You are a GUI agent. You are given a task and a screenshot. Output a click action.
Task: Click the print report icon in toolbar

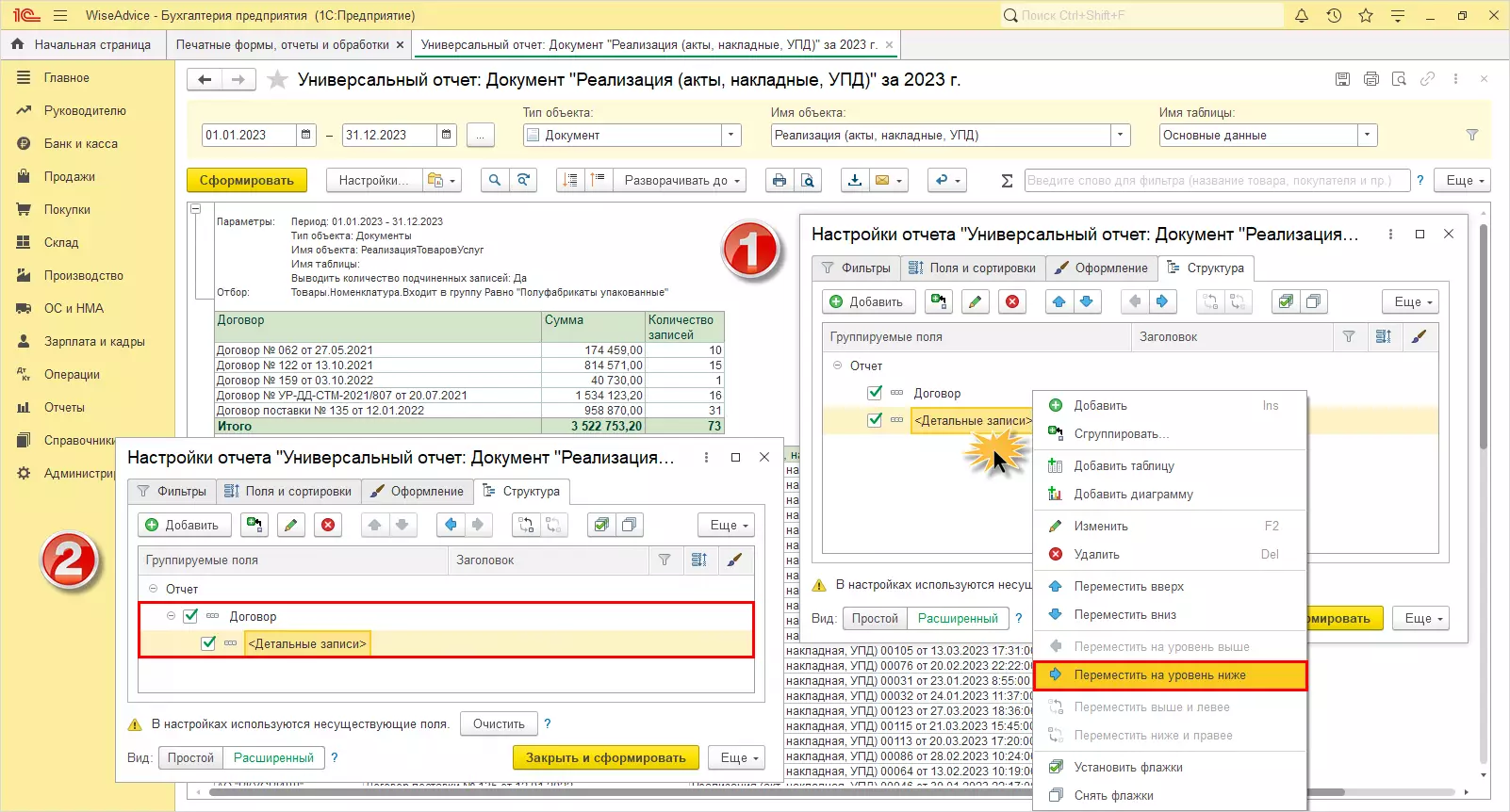779,180
